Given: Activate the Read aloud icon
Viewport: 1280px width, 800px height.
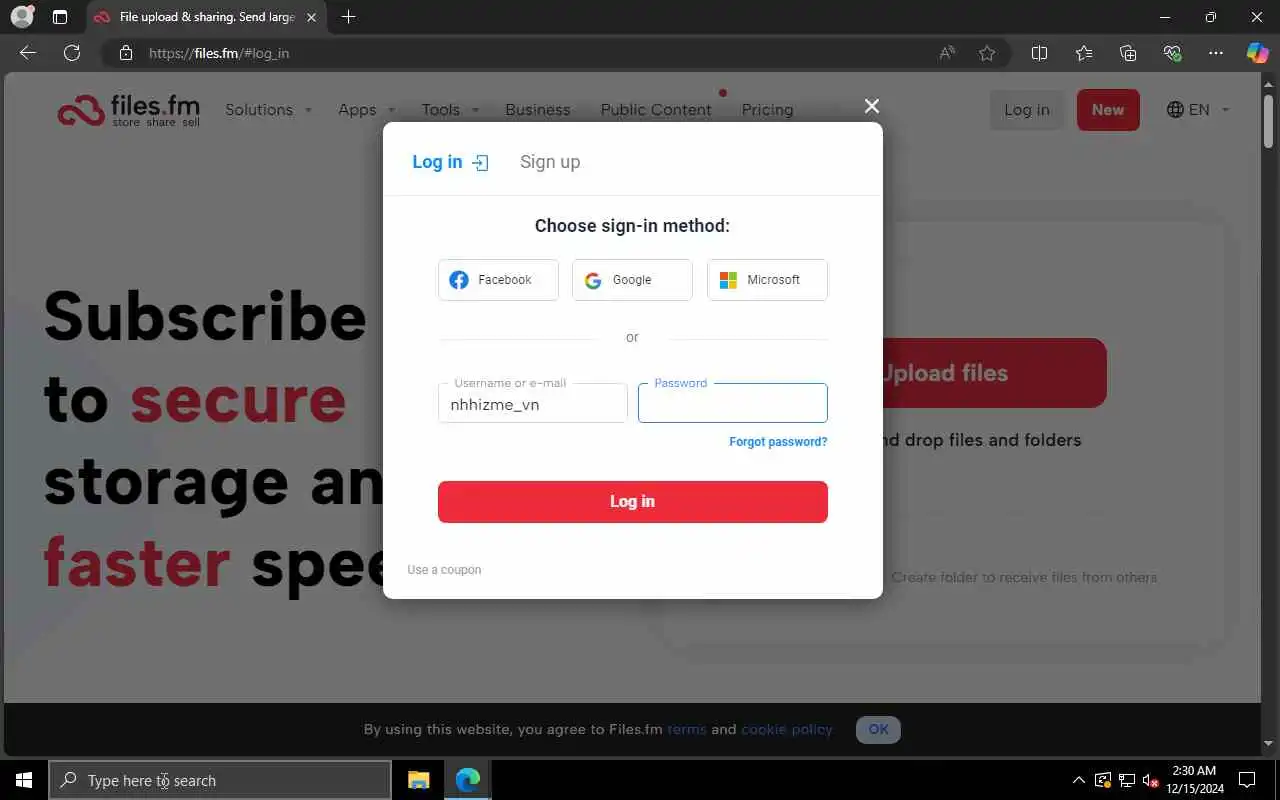Looking at the screenshot, I should [x=947, y=53].
